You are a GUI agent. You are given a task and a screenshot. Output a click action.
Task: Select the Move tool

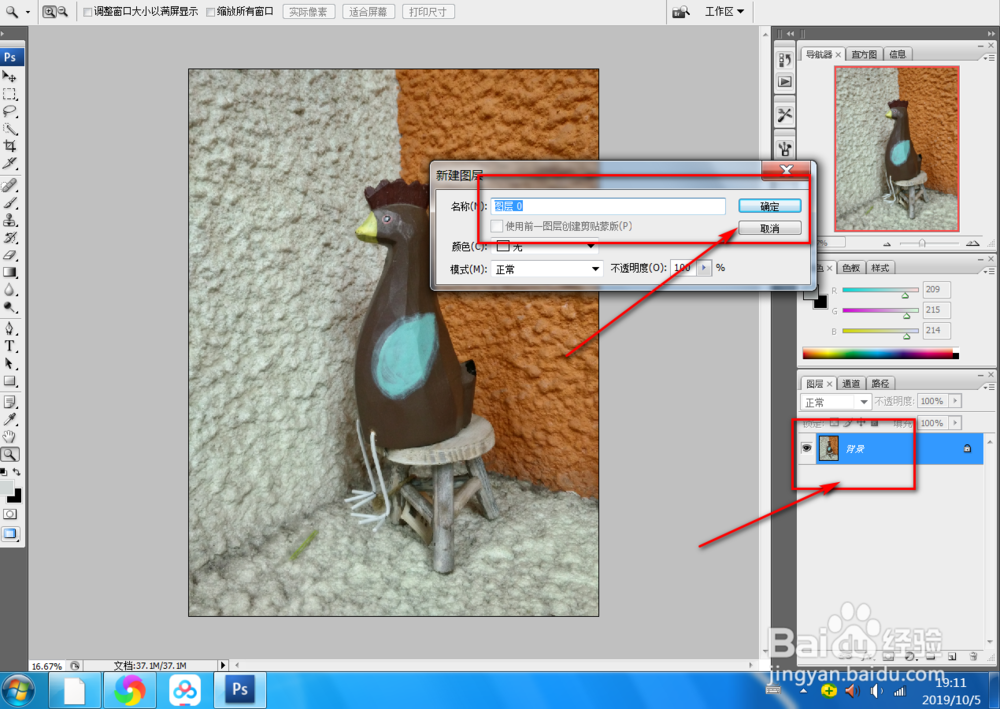[10, 77]
